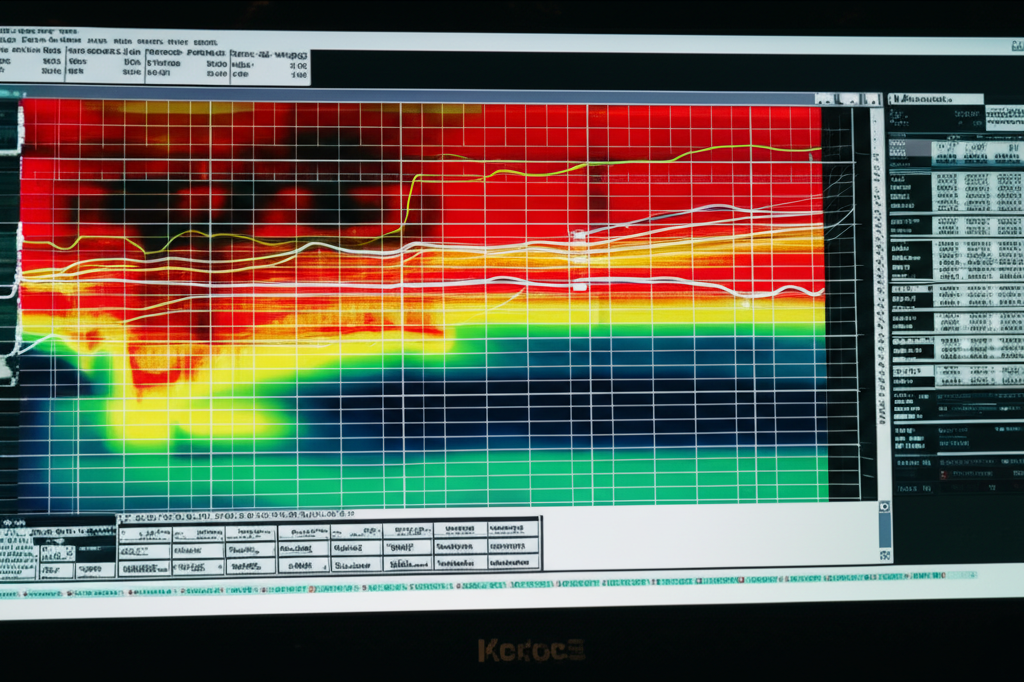
Task: Switch to the bottom-left panel's dark header tab
Action: (x=58, y=527)
